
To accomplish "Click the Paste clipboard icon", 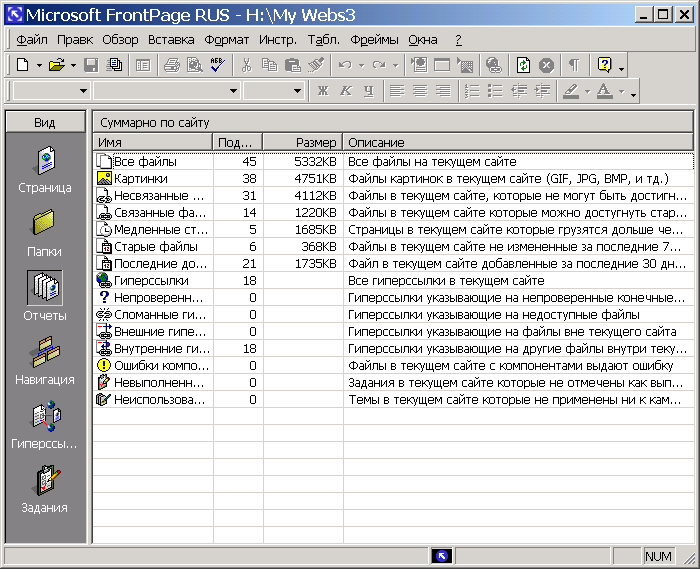I will click(292, 65).
